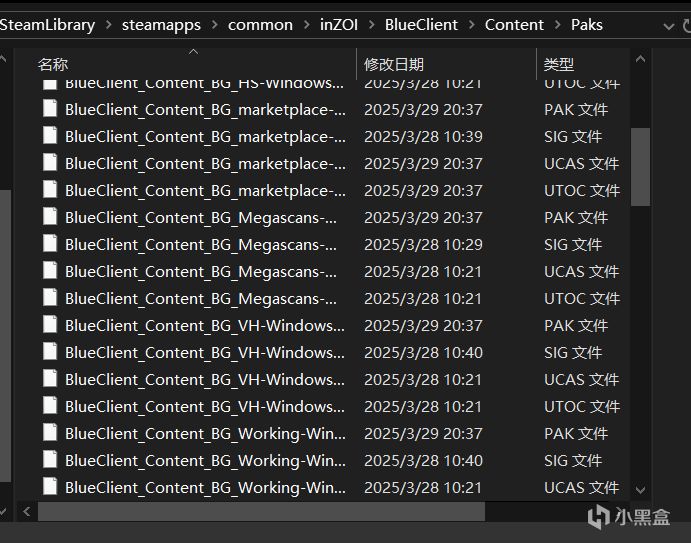Go to the SteamLibrary breadcrumb segment
This screenshot has width=691, height=543.
pyautogui.click(x=48, y=25)
